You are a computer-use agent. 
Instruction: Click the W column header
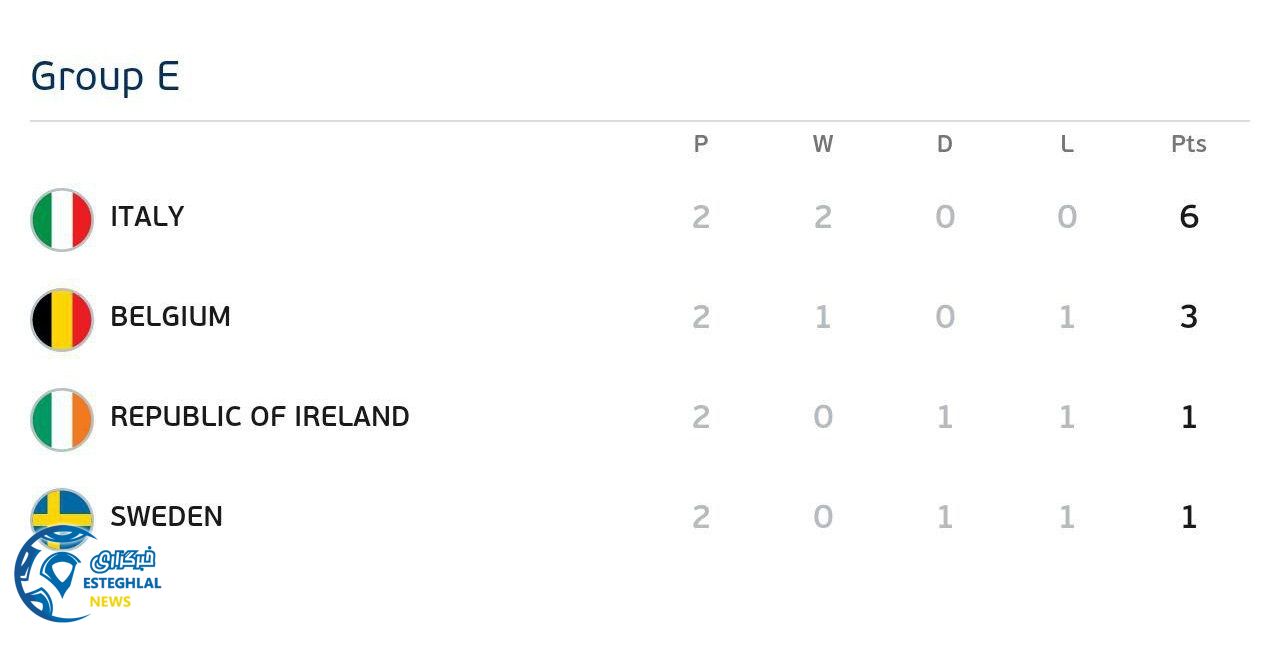click(x=823, y=144)
